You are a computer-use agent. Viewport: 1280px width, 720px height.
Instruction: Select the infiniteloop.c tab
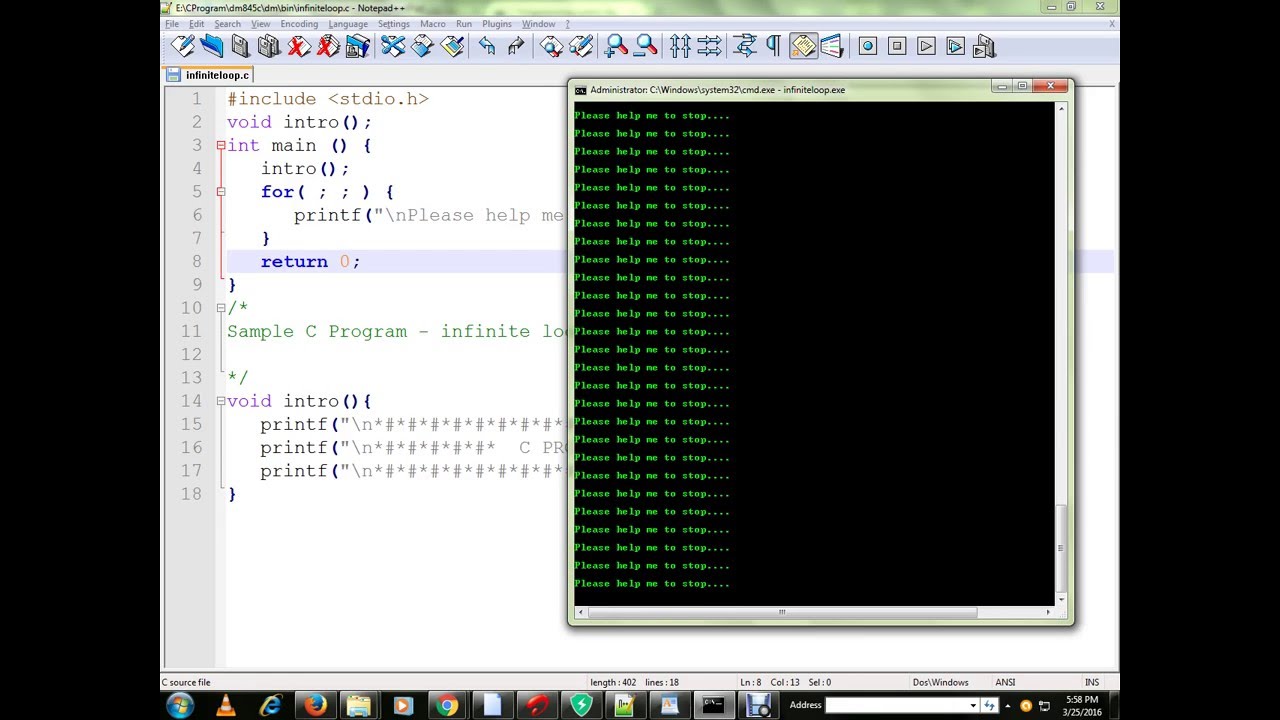coord(210,75)
